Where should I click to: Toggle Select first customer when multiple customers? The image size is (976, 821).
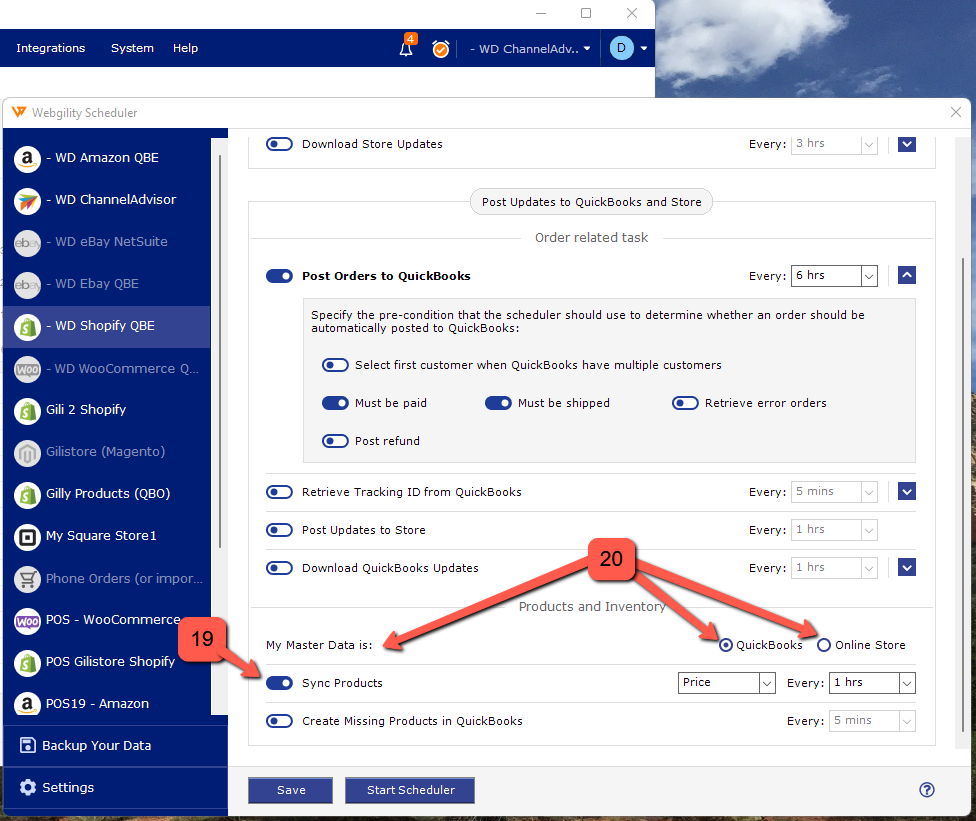[x=336, y=365]
